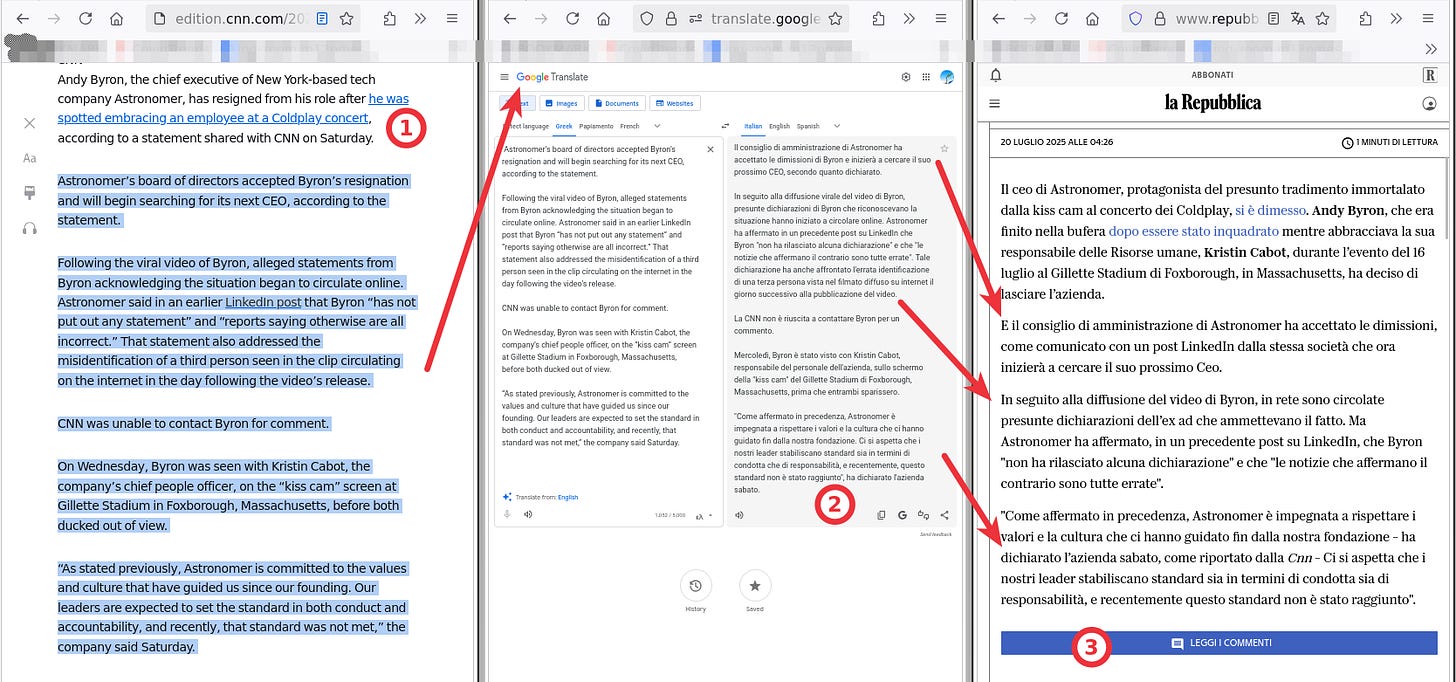
Task: Go back in the CNN browser window
Action: tap(23, 18)
